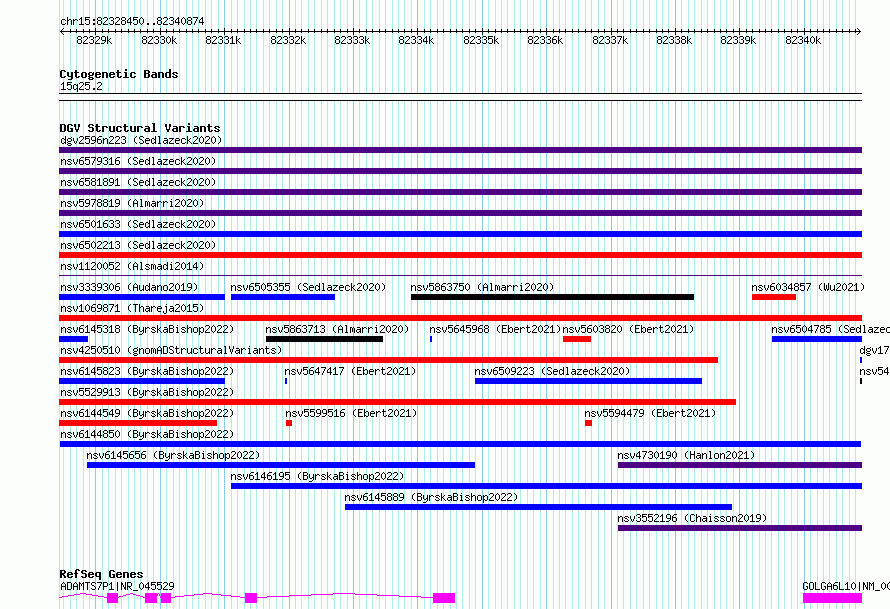Image resolution: width=890 pixels, height=609 pixels.
Task: Select the black nsv5863713 (Almarri2020) bar
Action: pyautogui.click(x=324, y=339)
